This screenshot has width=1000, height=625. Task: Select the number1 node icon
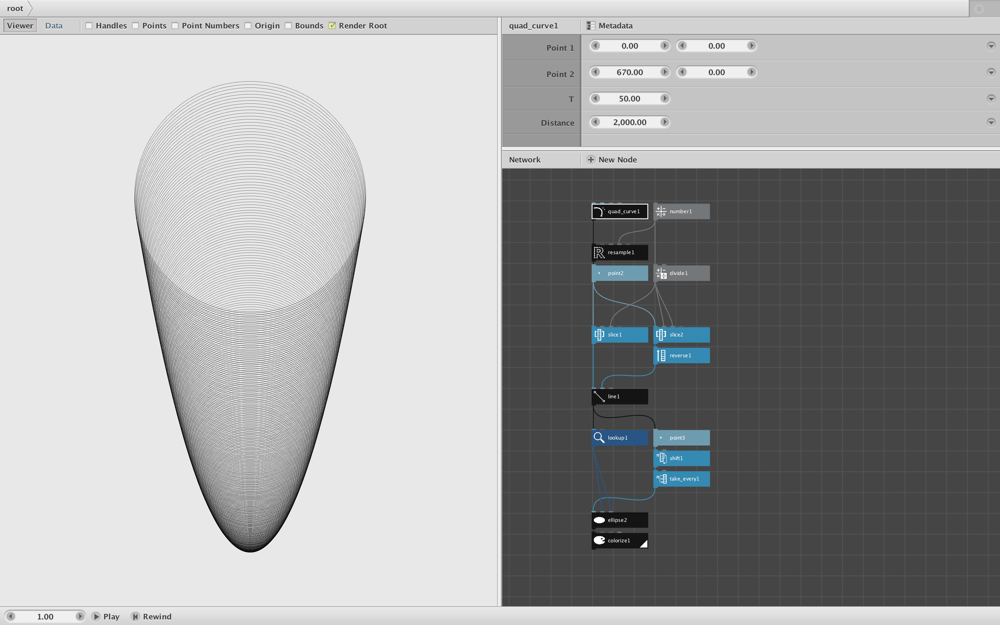point(661,211)
